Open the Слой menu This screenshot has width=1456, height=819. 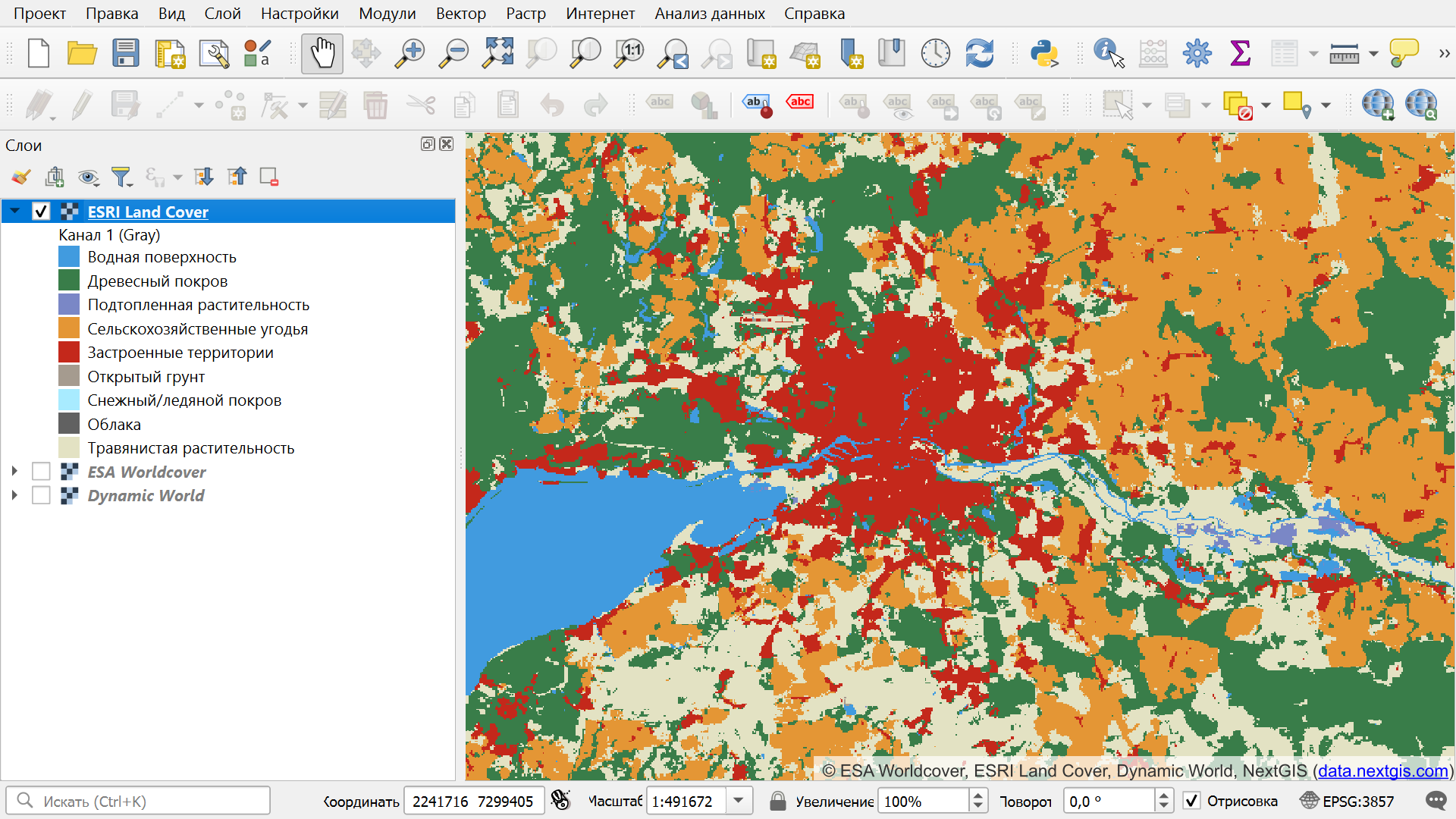tap(222, 14)
